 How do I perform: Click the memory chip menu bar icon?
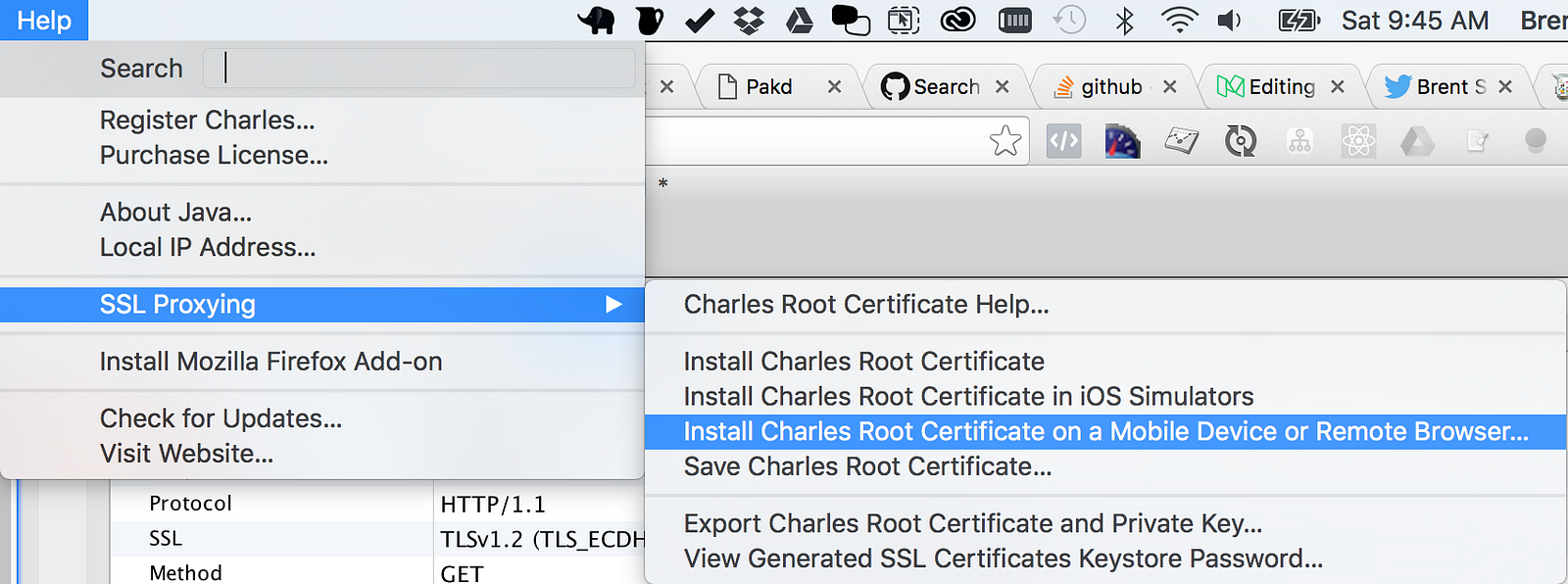click(1014, 21)
